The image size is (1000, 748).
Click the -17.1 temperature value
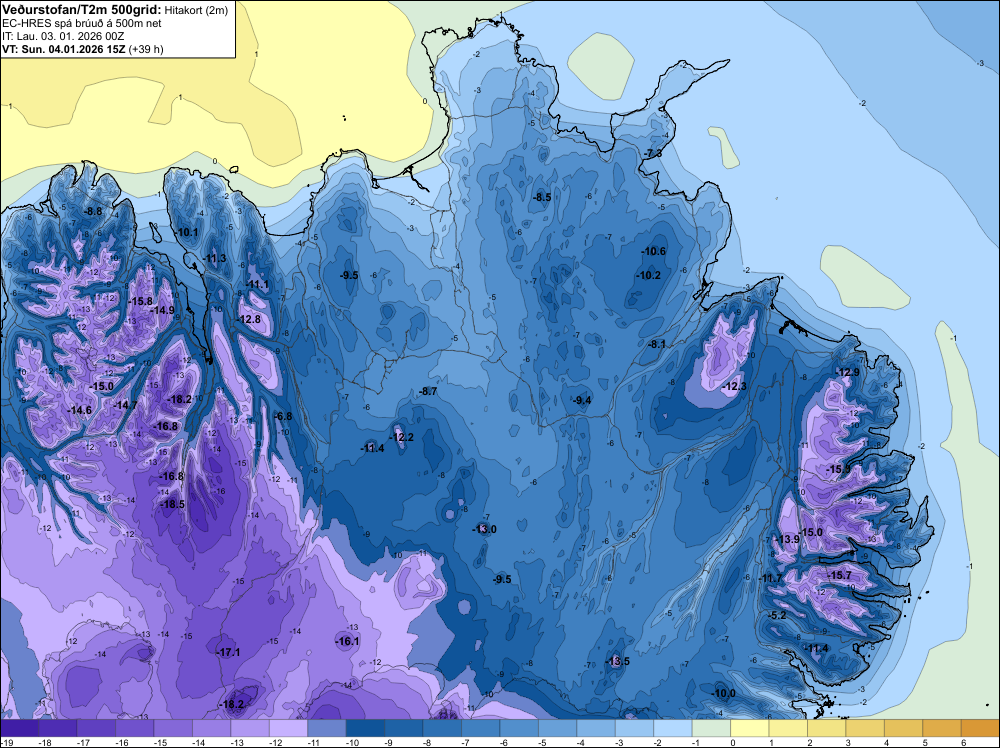(228, 652)
